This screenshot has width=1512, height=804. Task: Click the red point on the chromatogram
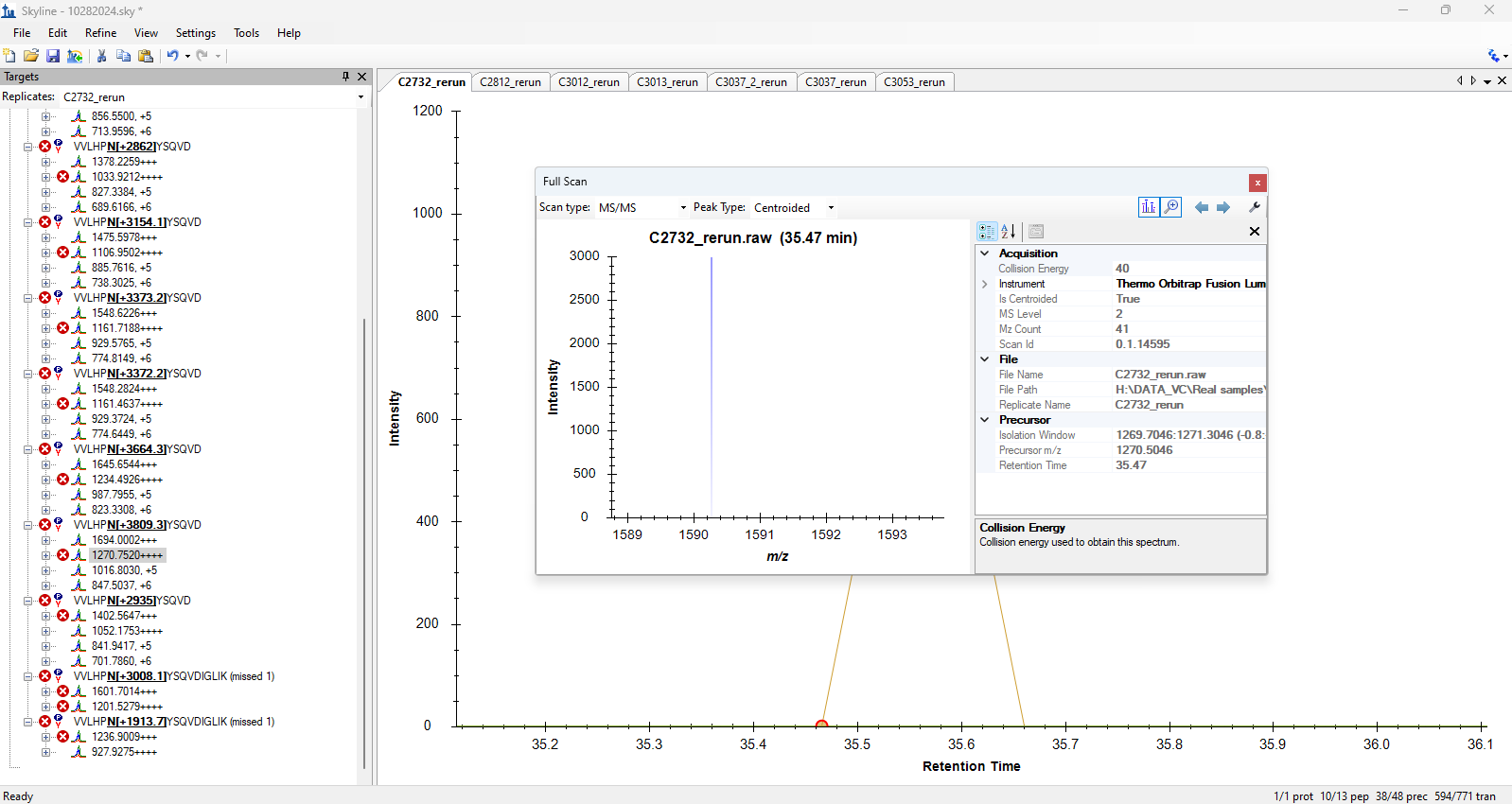click(821, 725)
